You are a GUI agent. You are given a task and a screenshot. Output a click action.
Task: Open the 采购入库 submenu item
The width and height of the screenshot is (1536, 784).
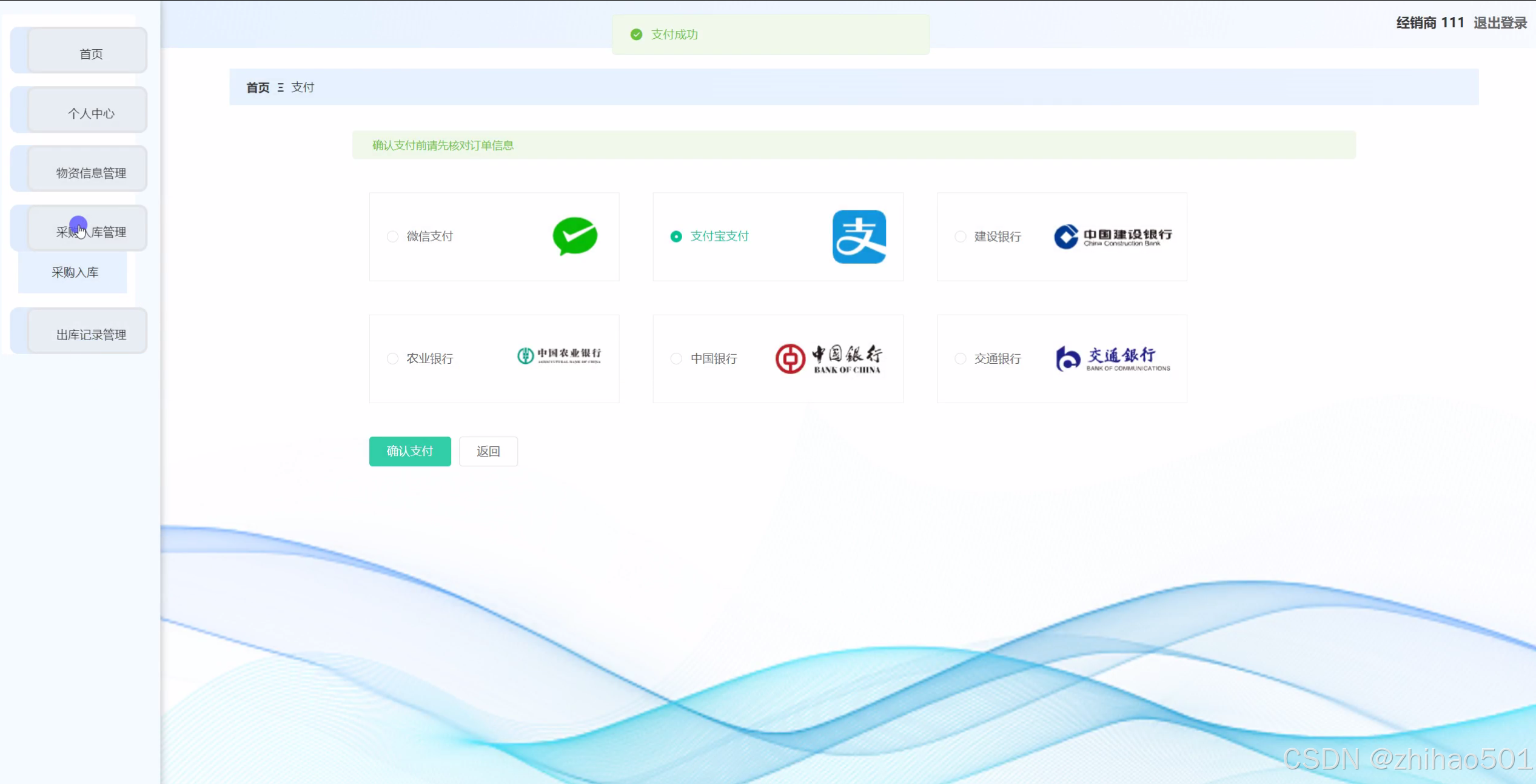click(x=75, y=272)
